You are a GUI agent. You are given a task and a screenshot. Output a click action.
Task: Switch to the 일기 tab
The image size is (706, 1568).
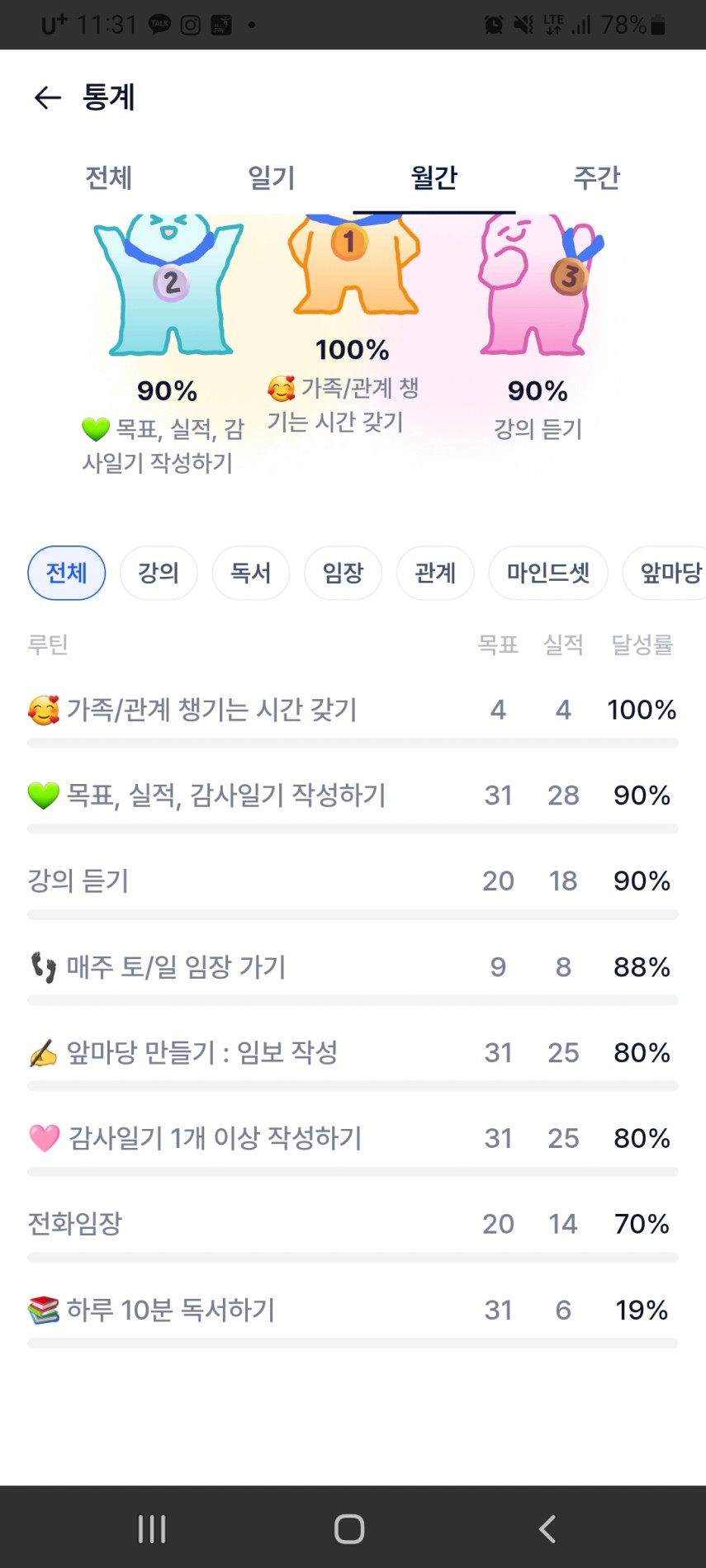(x=272, y=177)
